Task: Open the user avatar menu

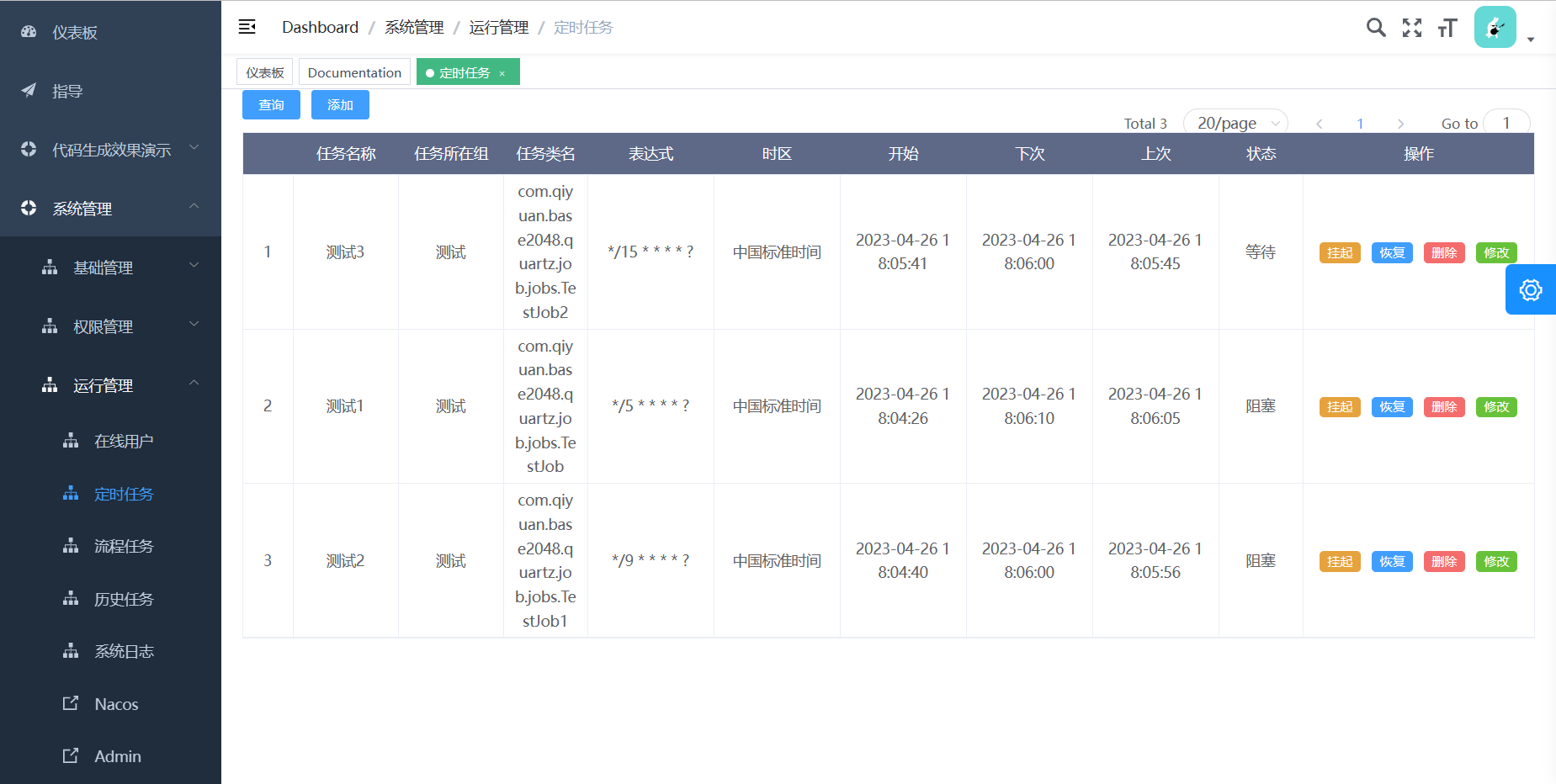Action: (x=1495, y=27)
